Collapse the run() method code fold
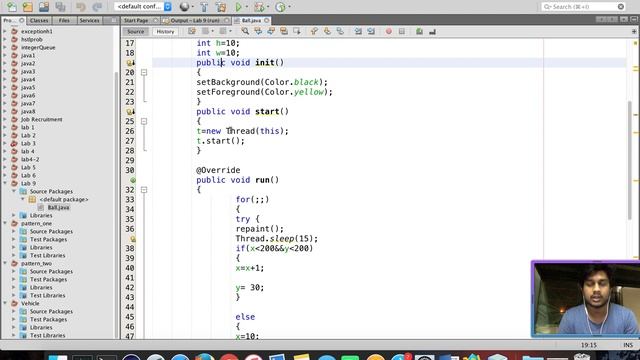The width and height of the screenshot is (640, 360). 144,190
